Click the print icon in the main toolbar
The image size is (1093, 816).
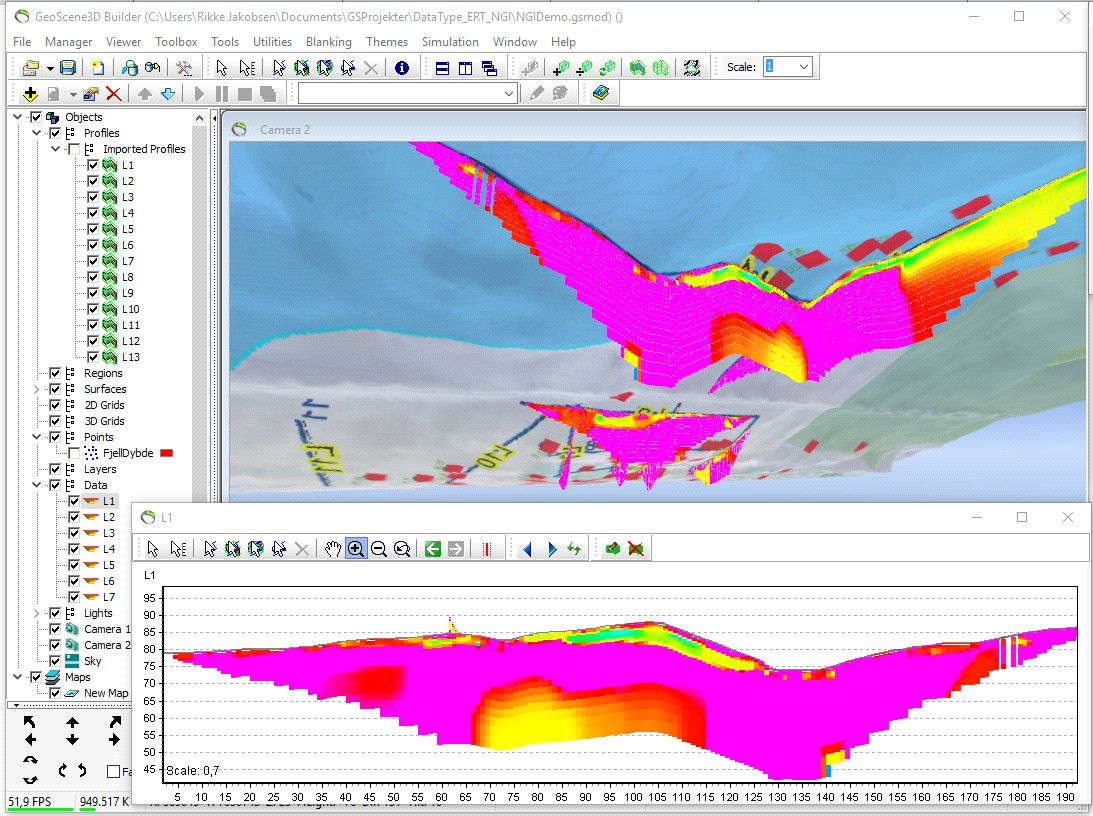[x=129, y=68]
